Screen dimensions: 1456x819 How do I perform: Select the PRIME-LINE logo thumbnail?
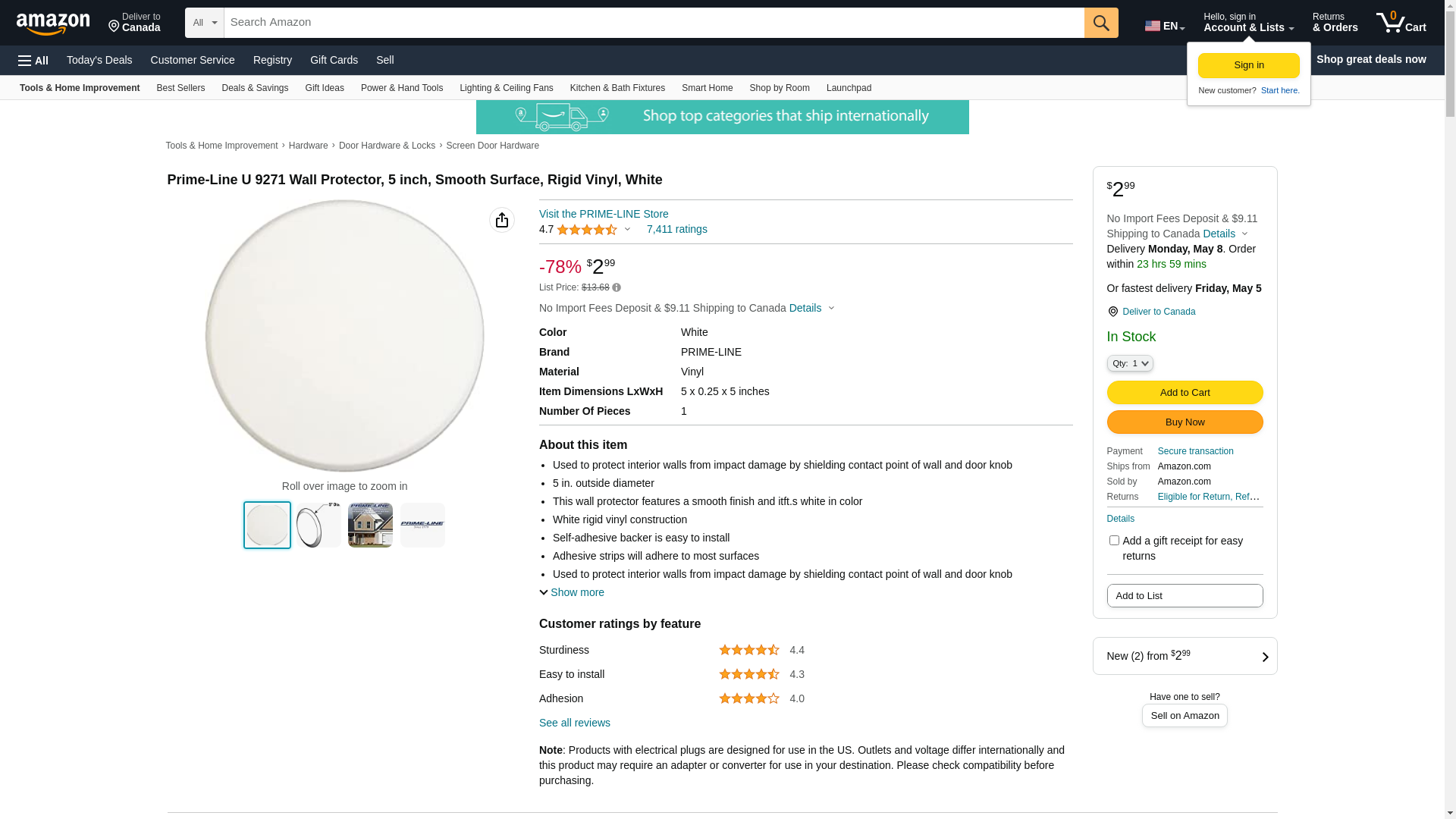point(422,525)
